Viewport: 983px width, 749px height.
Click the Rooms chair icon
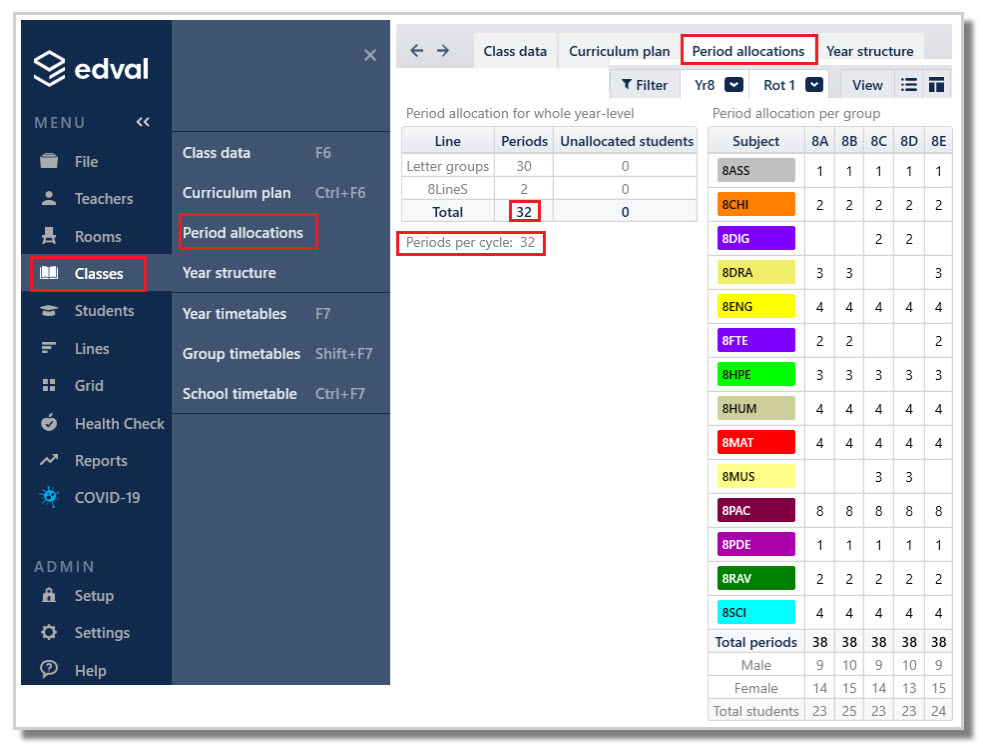49,236
